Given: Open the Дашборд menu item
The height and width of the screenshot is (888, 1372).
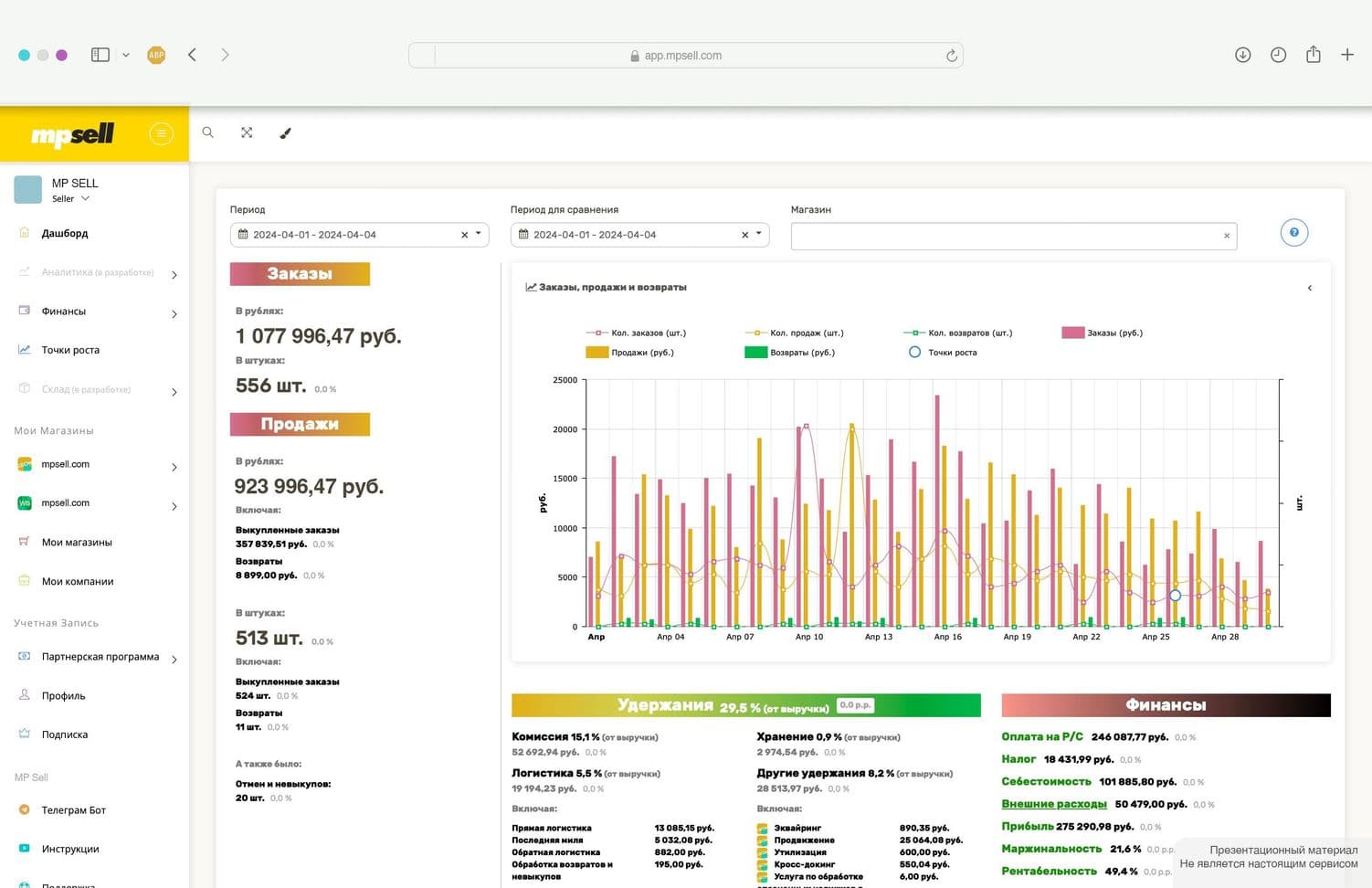Looking at the screenshot, I should pyautogui.click(x=65, y=233).
